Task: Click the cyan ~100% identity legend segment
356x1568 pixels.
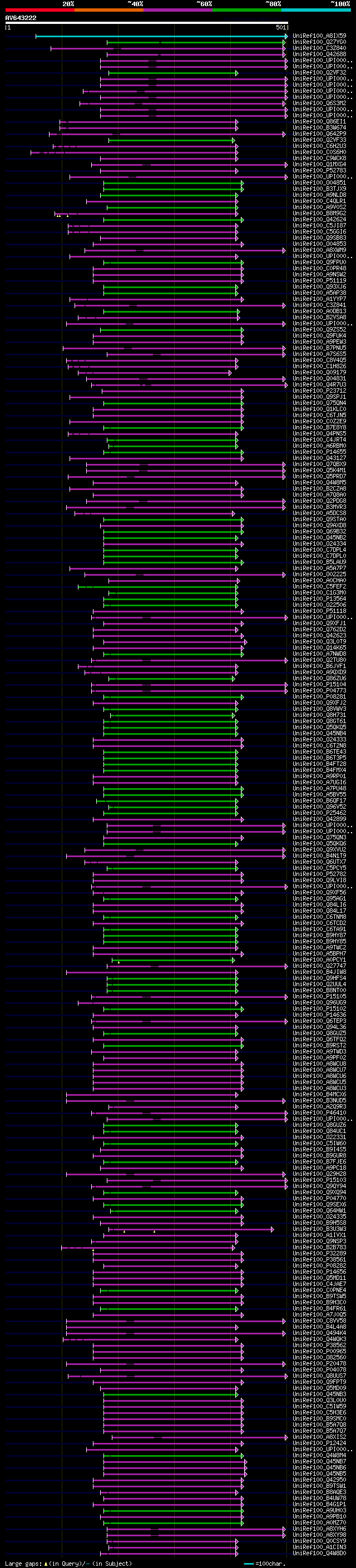Action: [x=316, y=10]
